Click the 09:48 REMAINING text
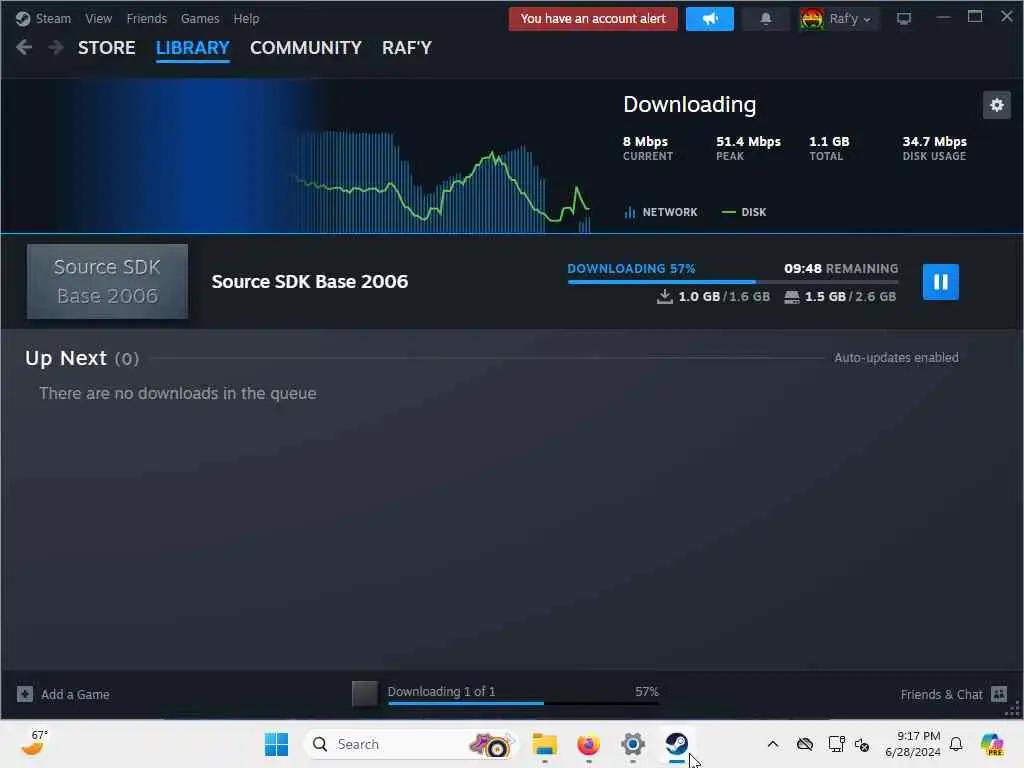This screenshot has width=1024, height=768. tap(841, 268)
